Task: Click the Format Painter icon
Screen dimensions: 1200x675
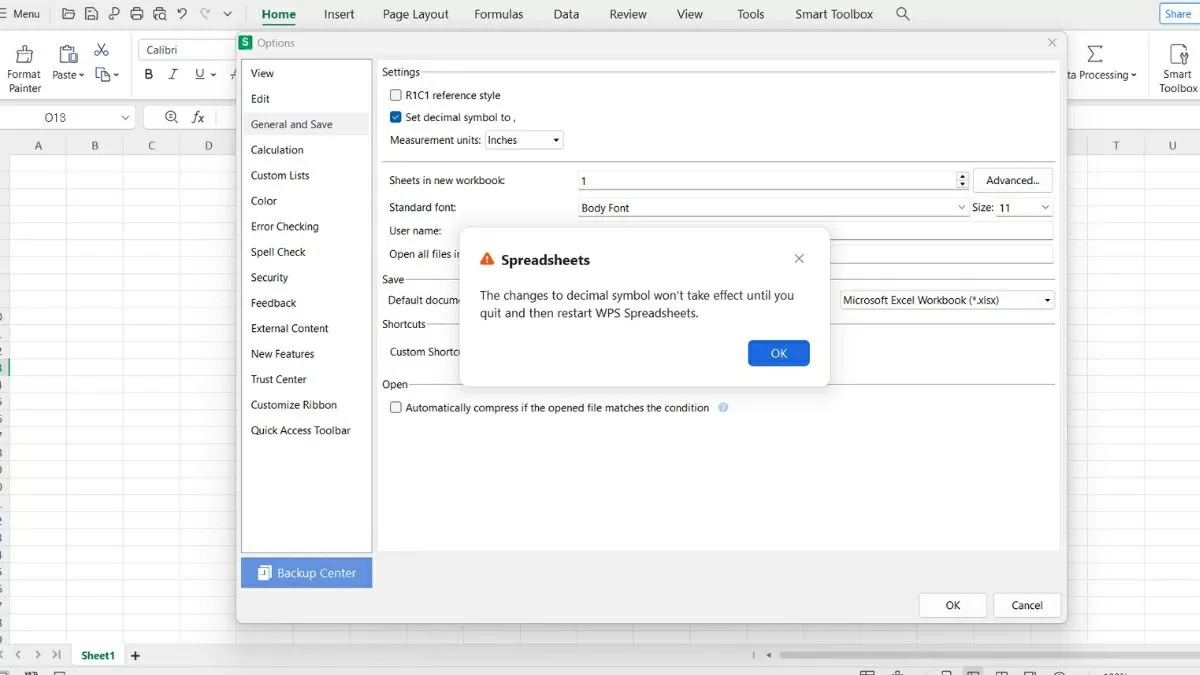Action: click(x=24, y=55)
